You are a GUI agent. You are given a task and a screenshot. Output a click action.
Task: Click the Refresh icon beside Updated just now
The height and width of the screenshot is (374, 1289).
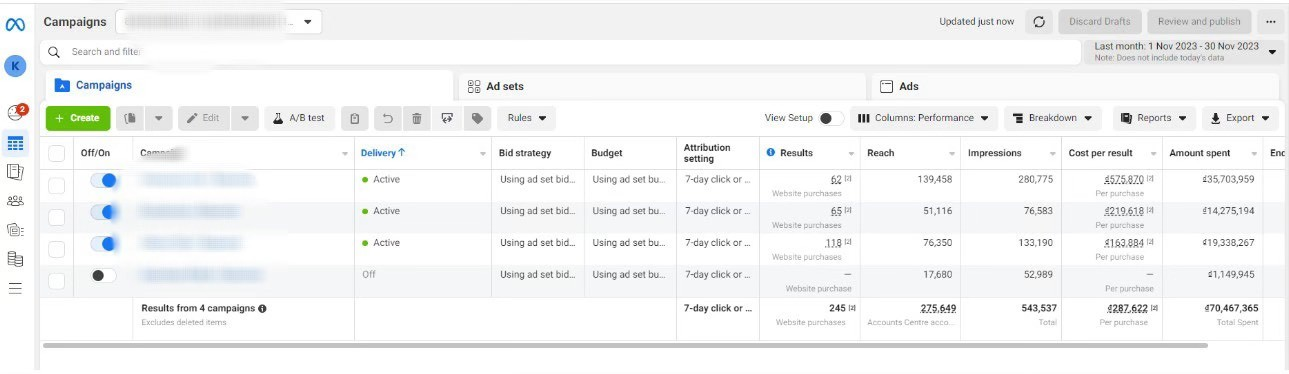(1039, 21)
